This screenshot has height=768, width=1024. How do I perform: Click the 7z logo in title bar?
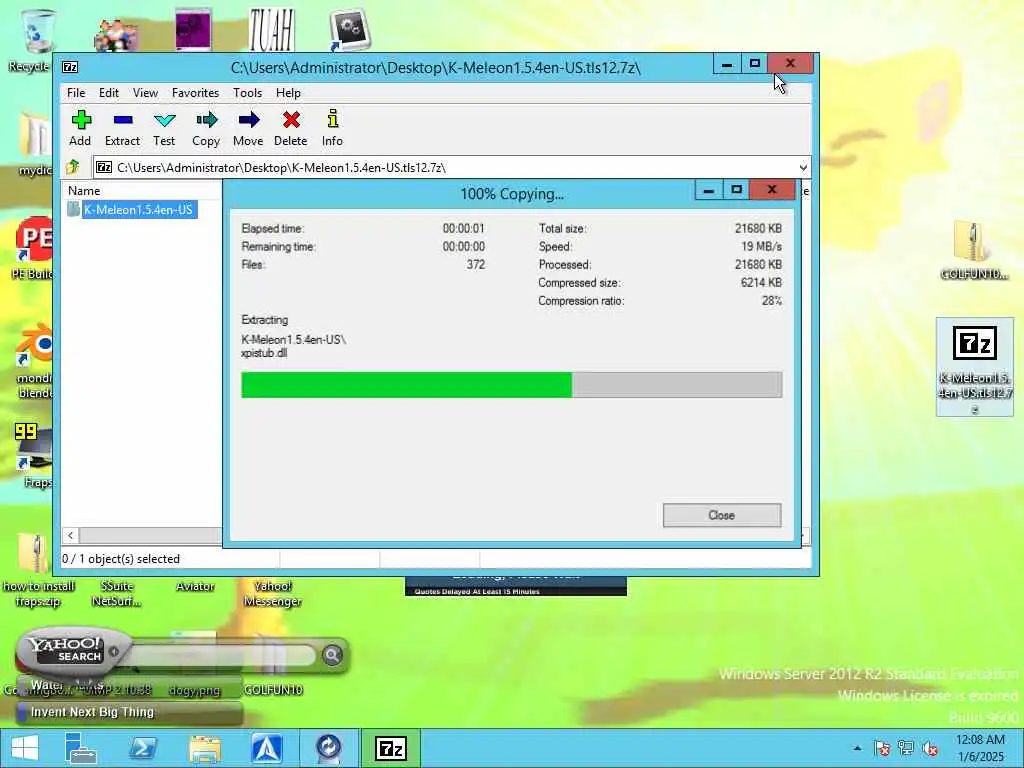(x=70, y=67)
